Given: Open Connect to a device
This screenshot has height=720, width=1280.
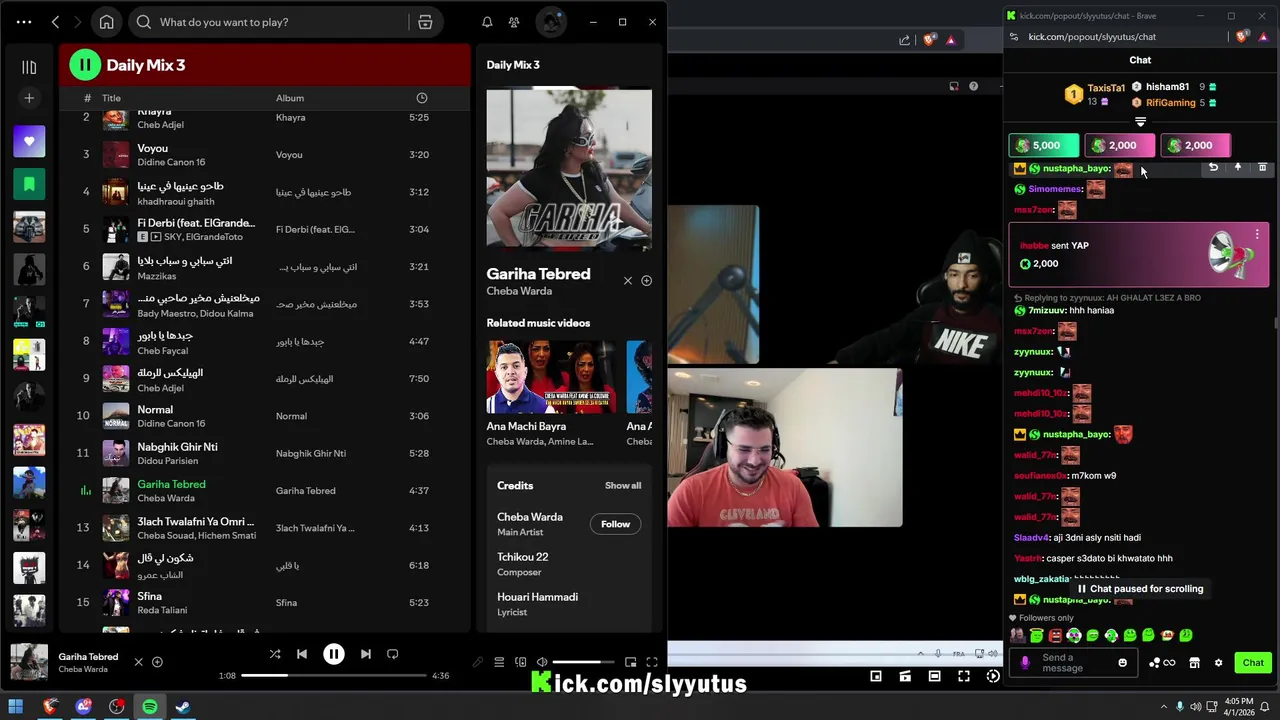Looking at the screenshot, I should tap(520, 662).
